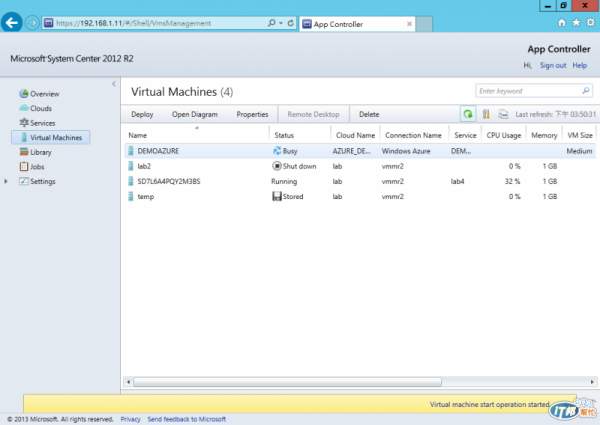Open the address bar dropdown arrow
The width and height of the screenshot is (600, 425).
[x=281, y=23]
